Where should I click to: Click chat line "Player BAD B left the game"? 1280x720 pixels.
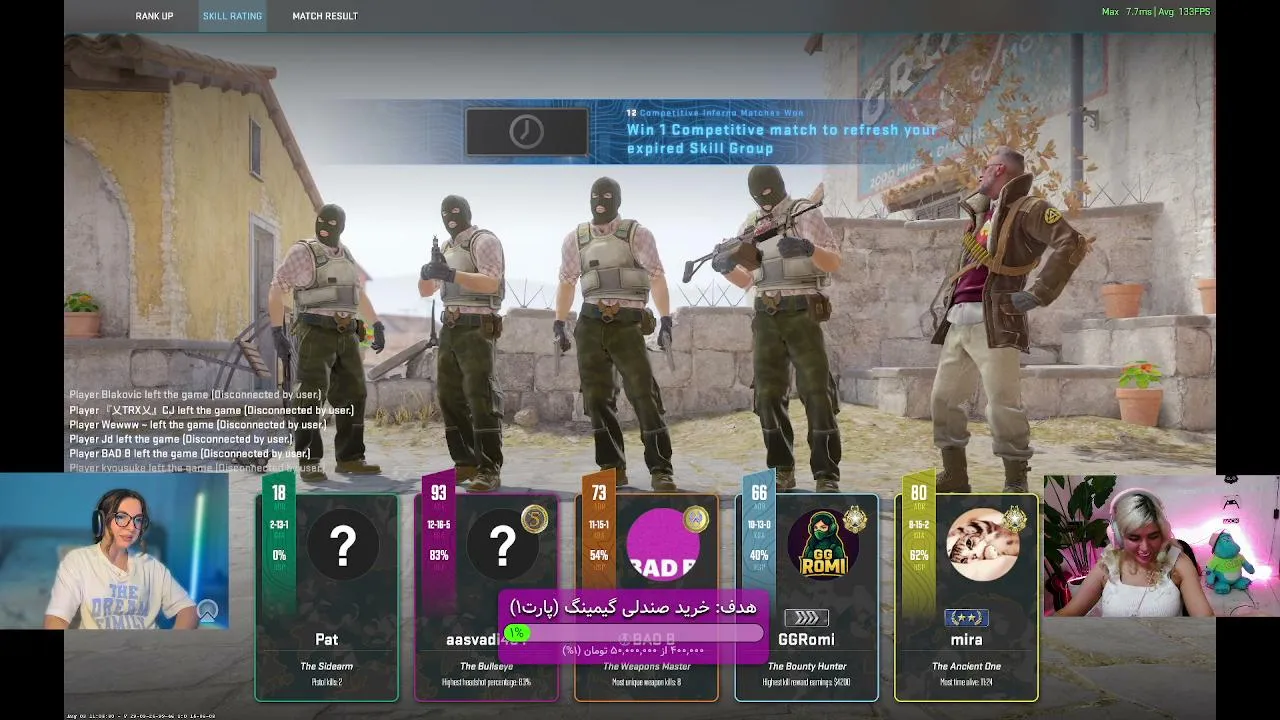[189, 454]
